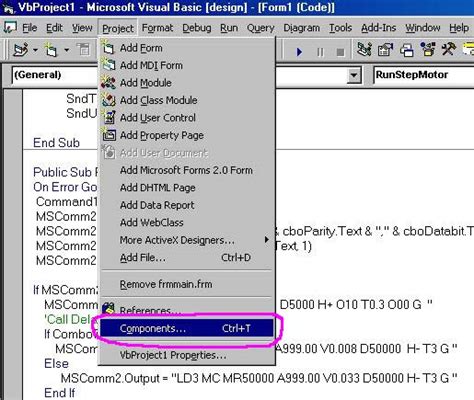Open the Query menu
Viewport: 474px width, 400px height.
point(260,28)
